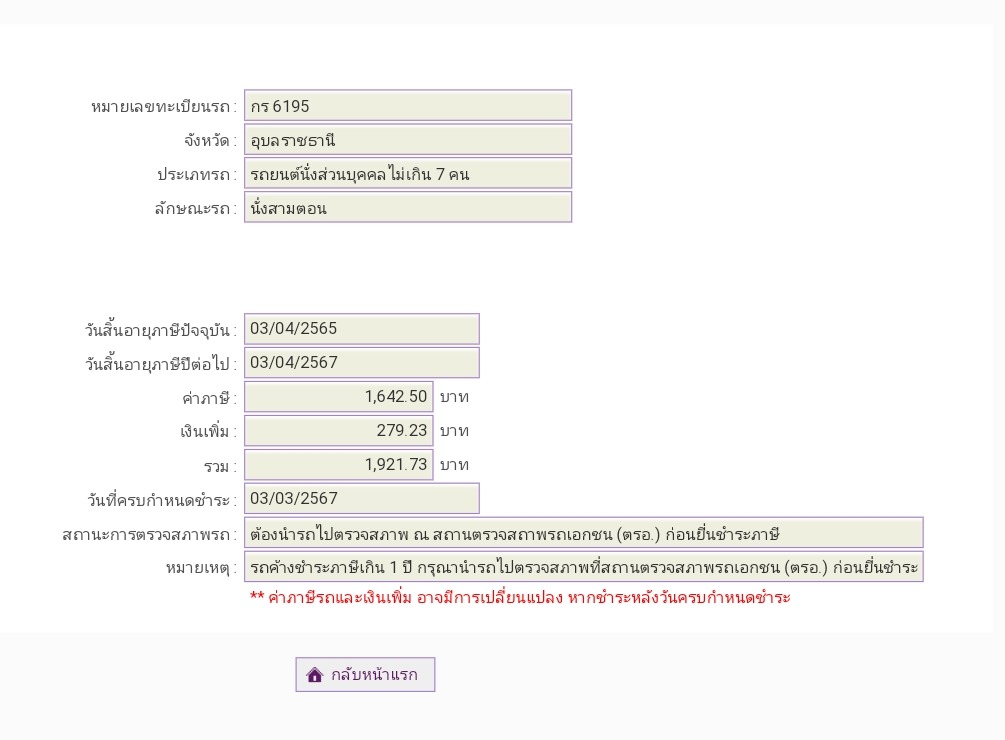Click the vehicle style field นั่งสามตอน
This screenshot has width=1005, height=740.
tap(408, 208)
